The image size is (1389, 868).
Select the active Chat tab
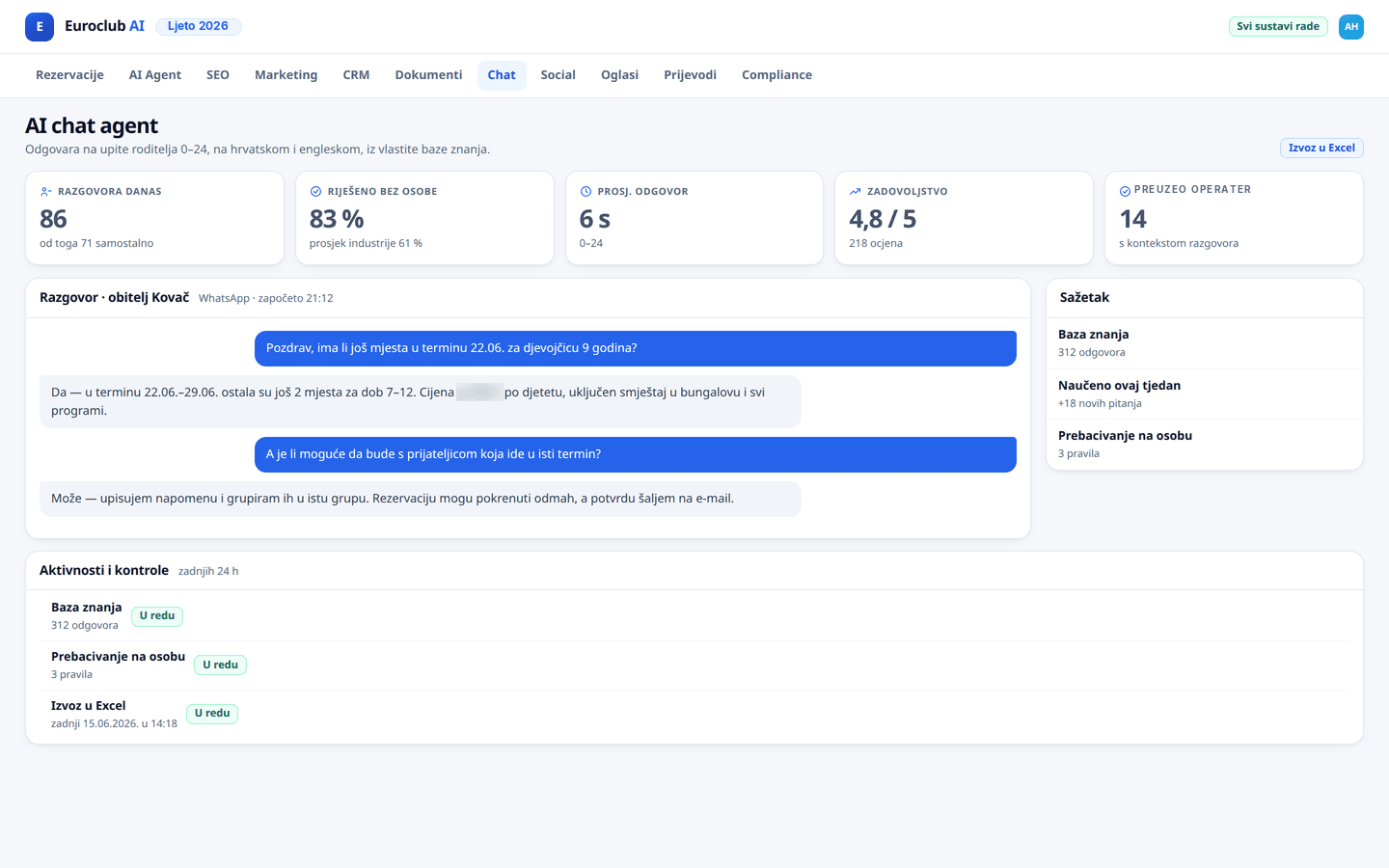pos(502,75)
